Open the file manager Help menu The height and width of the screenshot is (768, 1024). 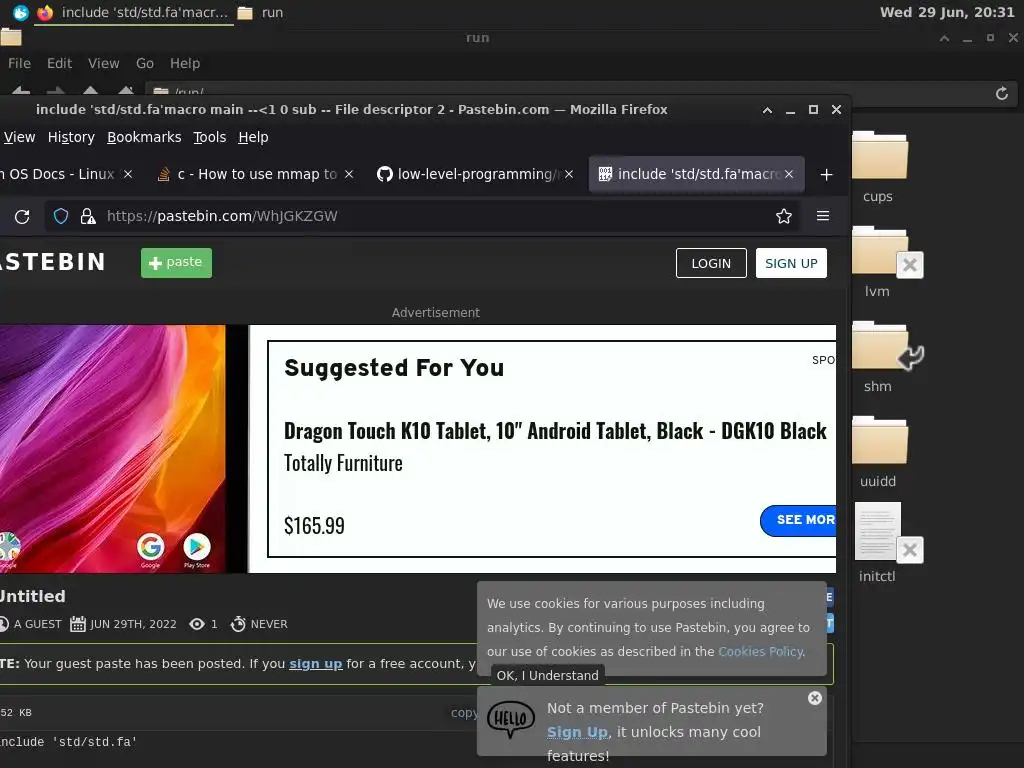[x=185, y=63]
